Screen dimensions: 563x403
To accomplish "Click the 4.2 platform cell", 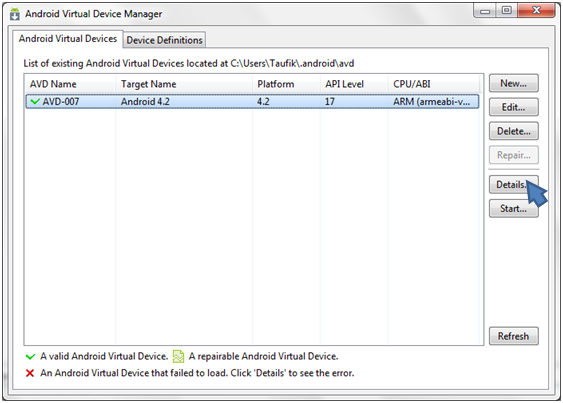I will (263, 102).
